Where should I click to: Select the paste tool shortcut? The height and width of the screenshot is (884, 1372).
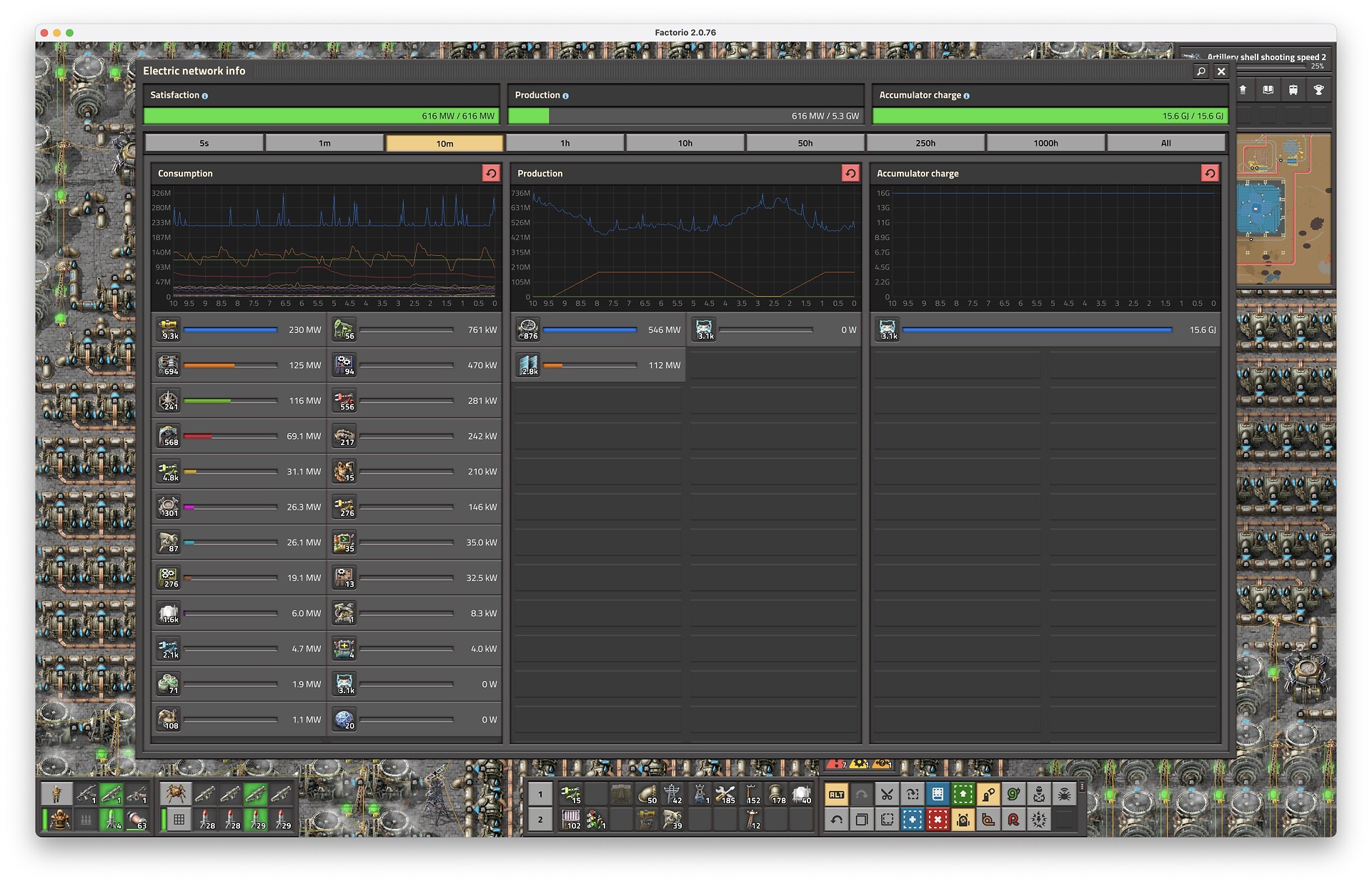888,820
